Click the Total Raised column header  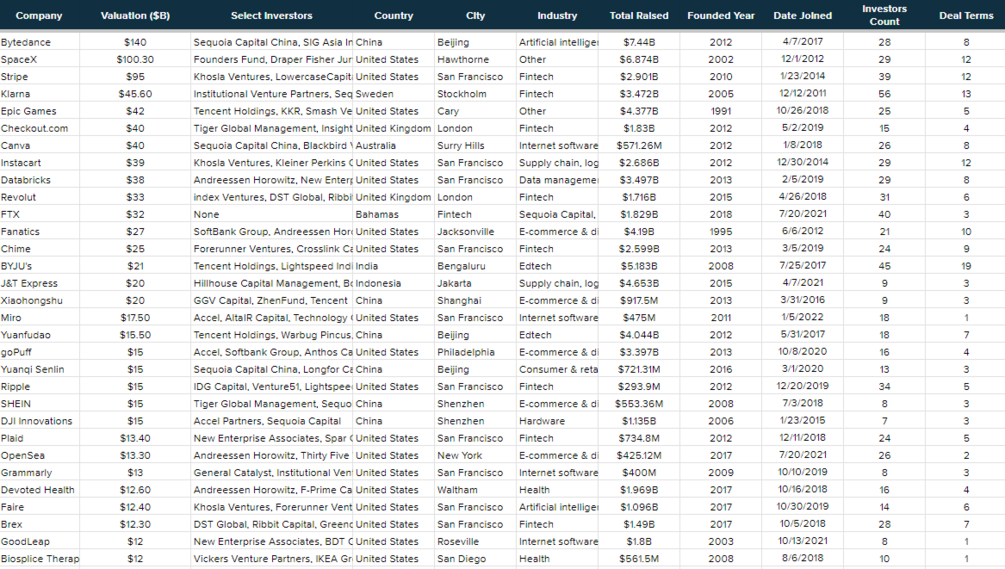point(639,15)
